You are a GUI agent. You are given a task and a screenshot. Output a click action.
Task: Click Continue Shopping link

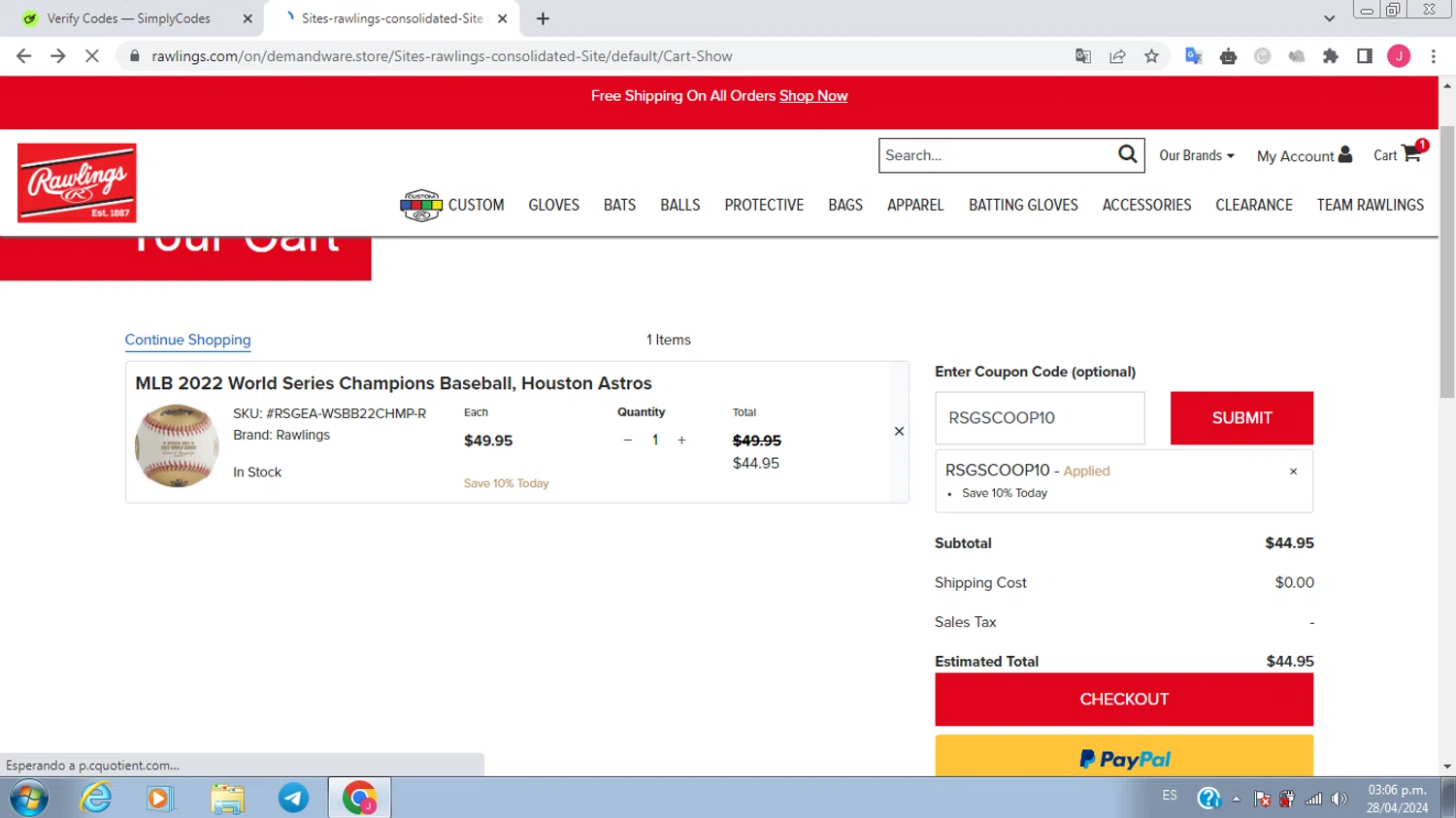pos(187,340)
